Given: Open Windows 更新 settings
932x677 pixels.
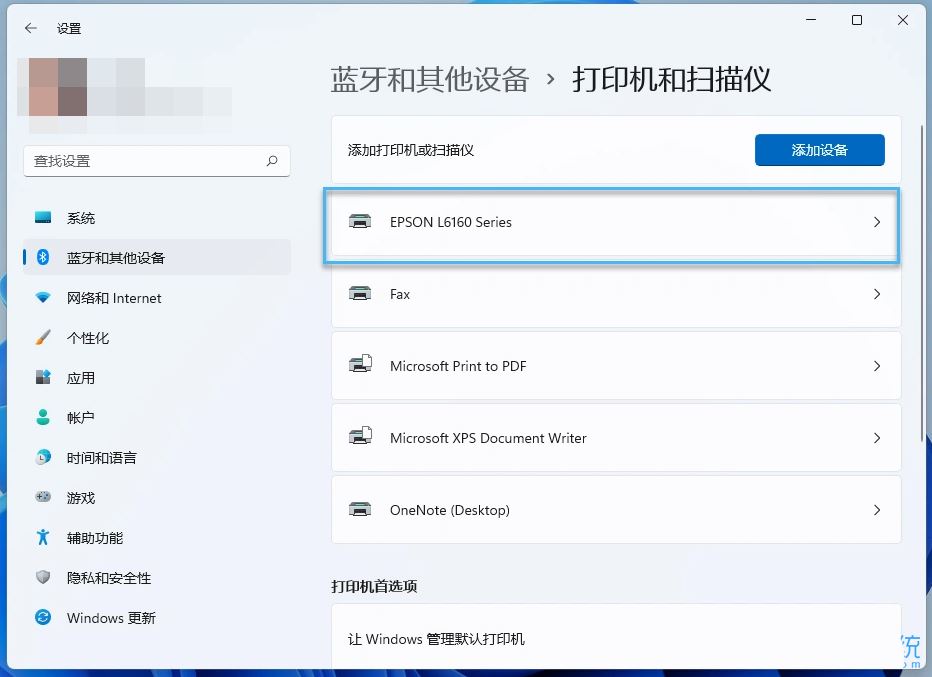Looking at the screenshot, I should tap(42, 617).
